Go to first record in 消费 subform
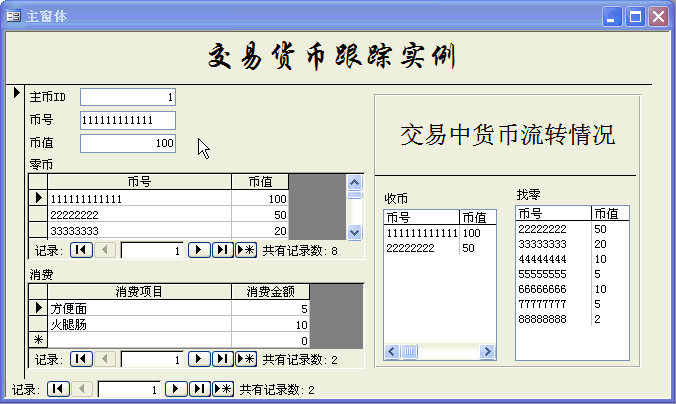 (81, 359)
